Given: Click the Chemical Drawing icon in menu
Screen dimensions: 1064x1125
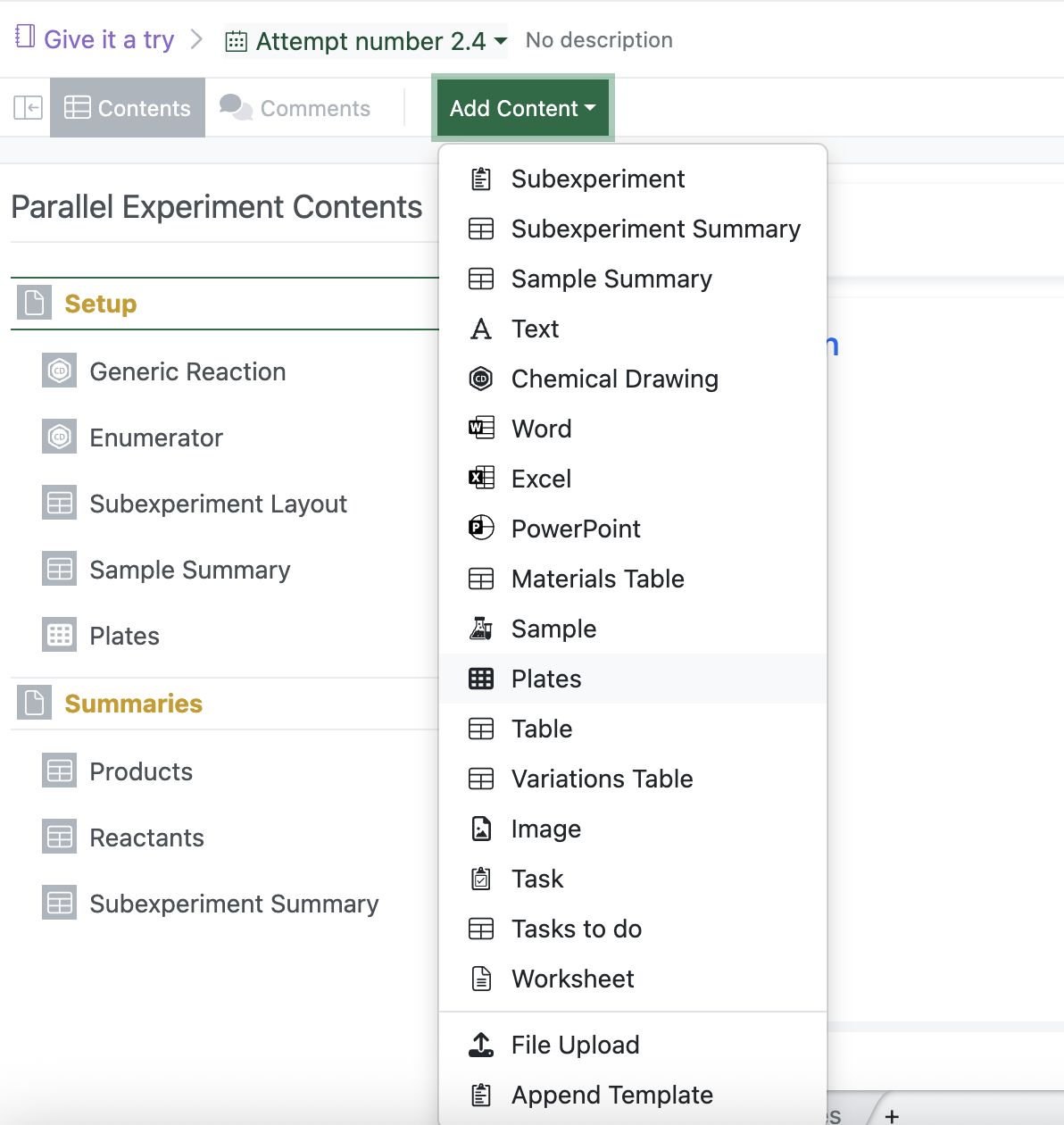Looking at the screenshot, I should coord(481,379).
